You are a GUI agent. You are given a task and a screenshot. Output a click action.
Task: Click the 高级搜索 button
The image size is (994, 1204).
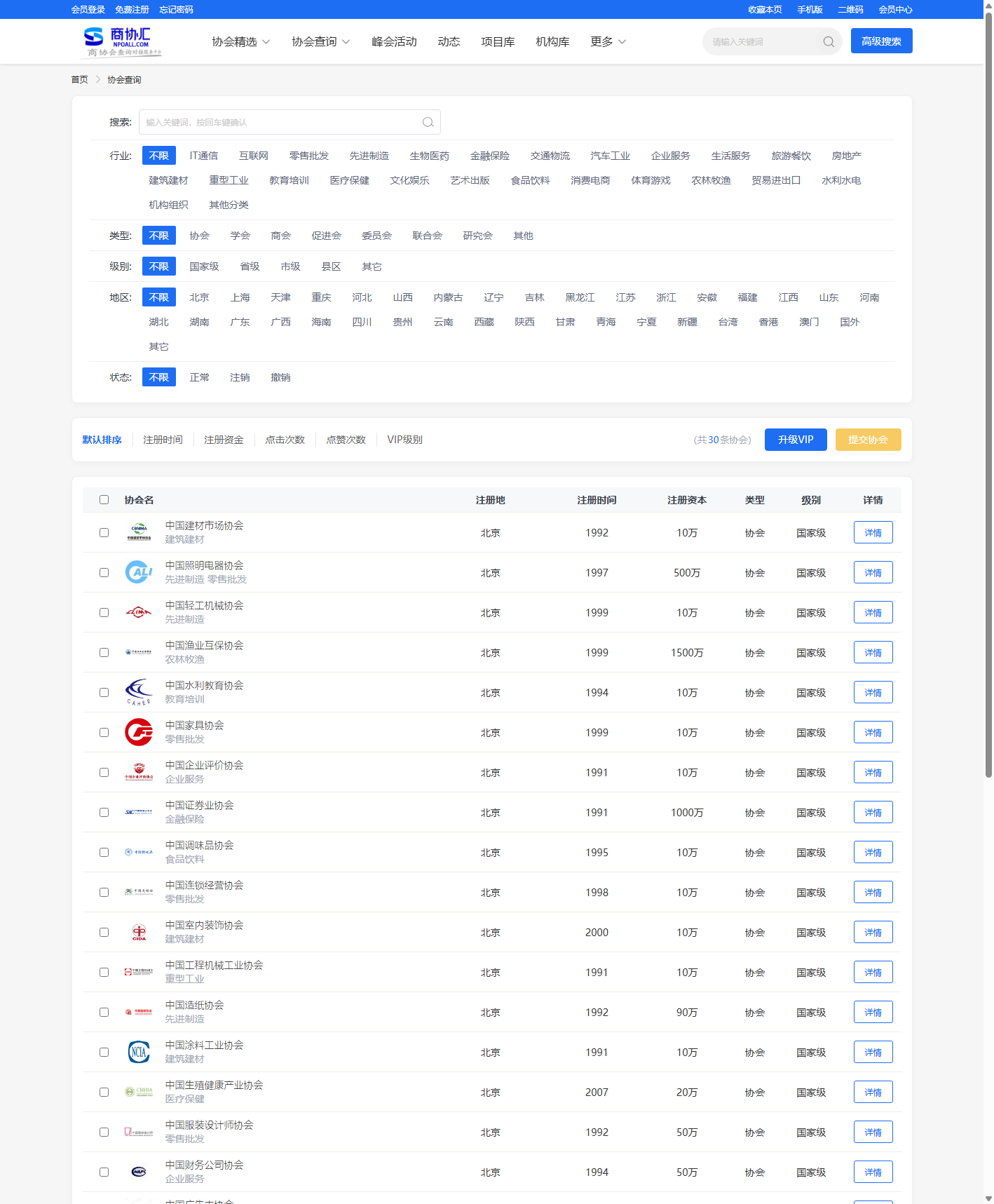coord(881,41)
